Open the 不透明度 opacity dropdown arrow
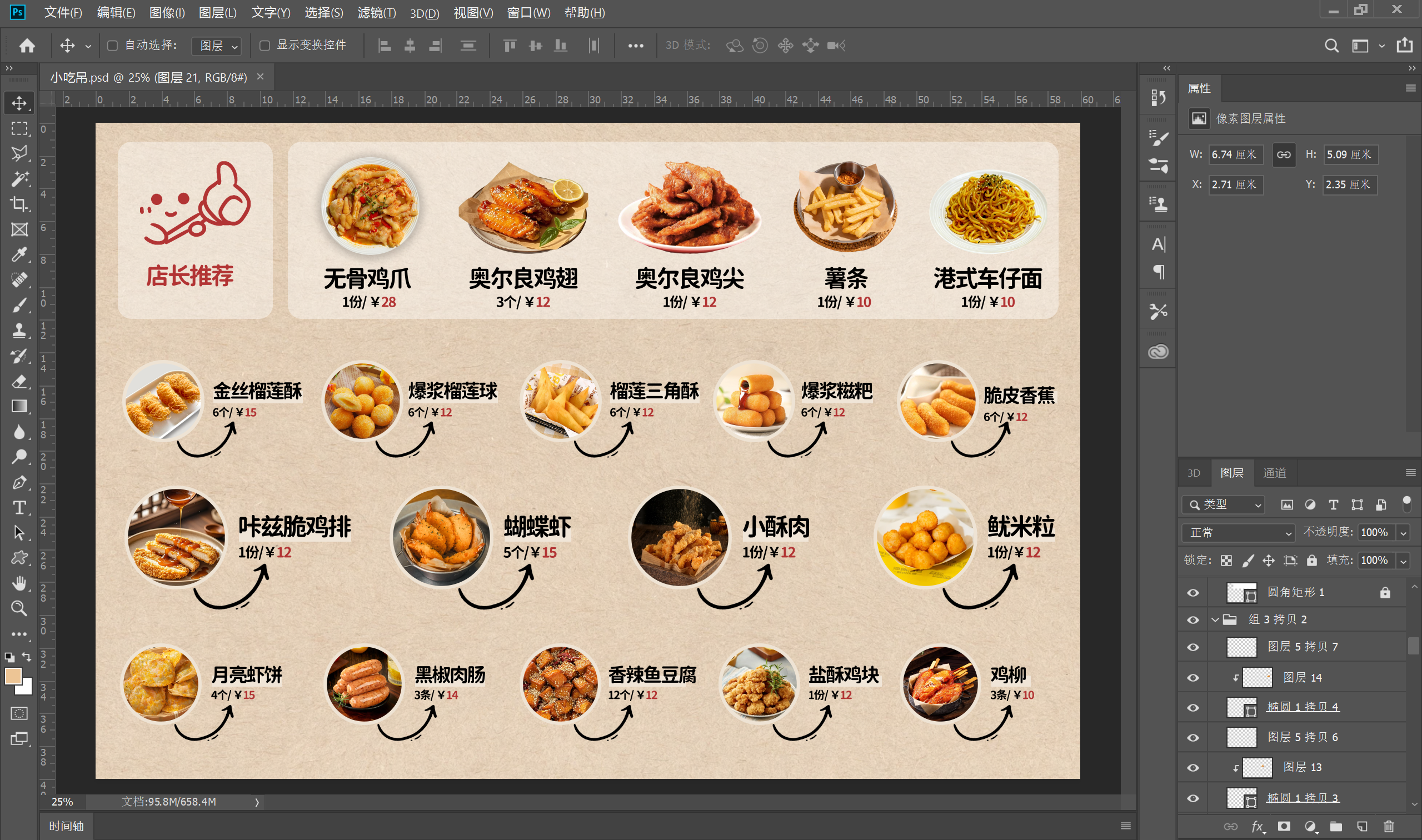The image size is (1422, 840). [1403, 533]
